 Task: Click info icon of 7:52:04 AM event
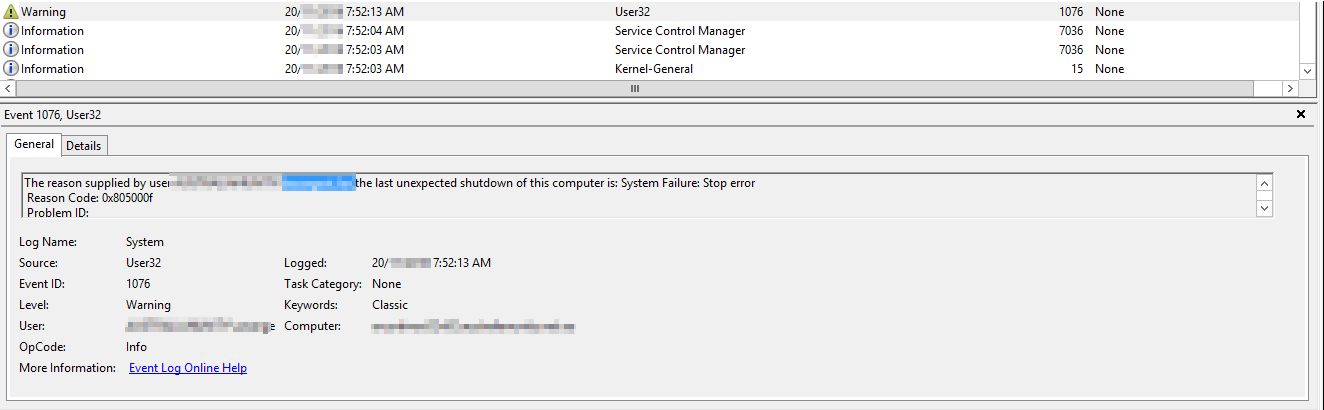11,31
